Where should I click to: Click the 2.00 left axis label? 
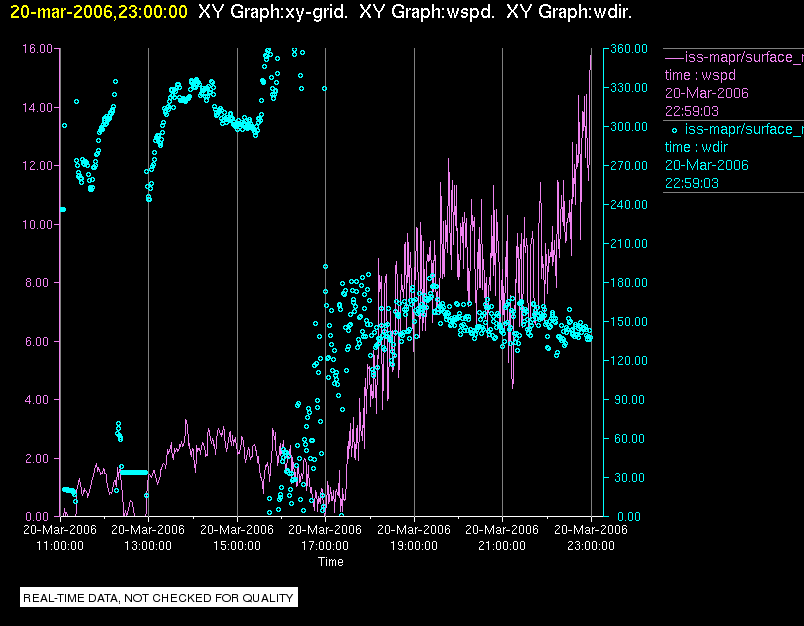coord(39,458)
